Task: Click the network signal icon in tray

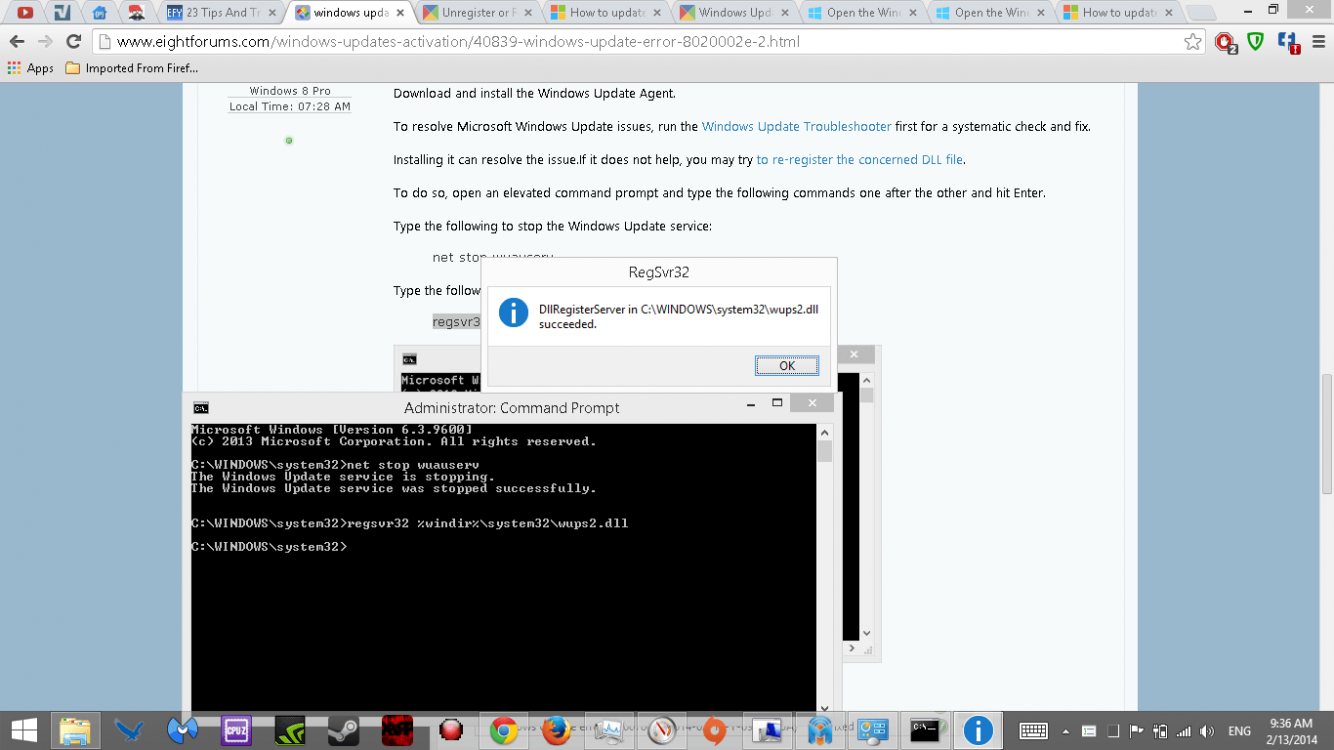Action: pyautogui.click(x=1184, y=731)
